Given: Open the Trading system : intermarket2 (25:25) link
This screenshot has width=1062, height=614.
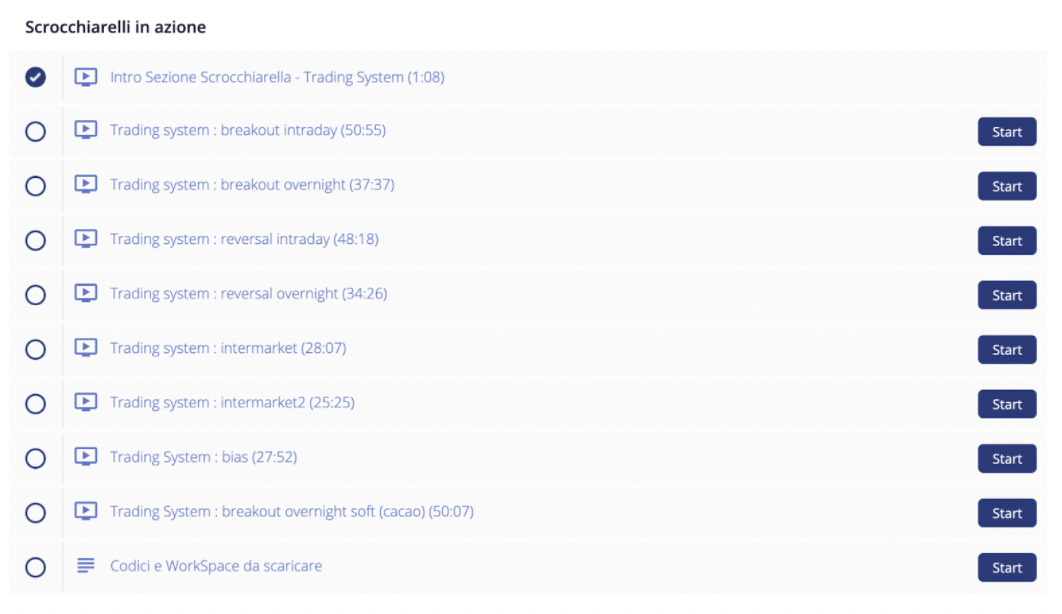Looking at the screenshot, I should [x=232, y=402].
